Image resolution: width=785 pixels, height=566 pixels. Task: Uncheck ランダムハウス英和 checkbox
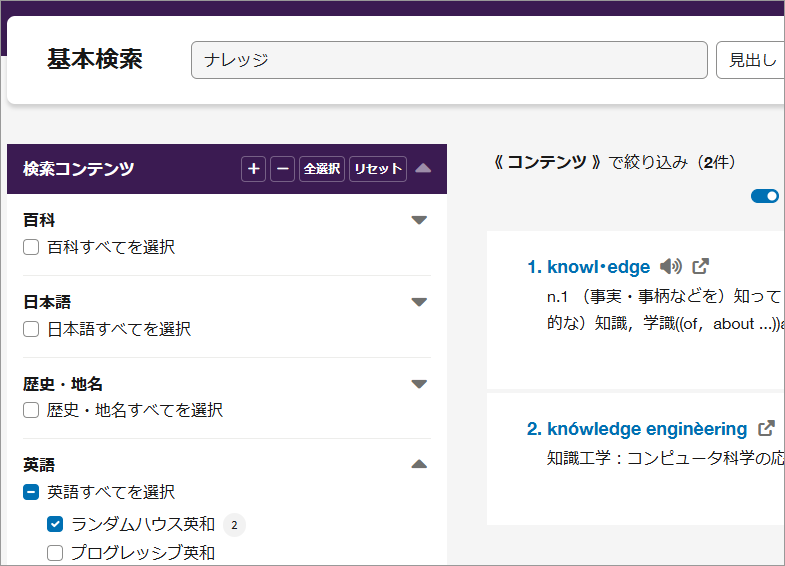tap(55, 524)
